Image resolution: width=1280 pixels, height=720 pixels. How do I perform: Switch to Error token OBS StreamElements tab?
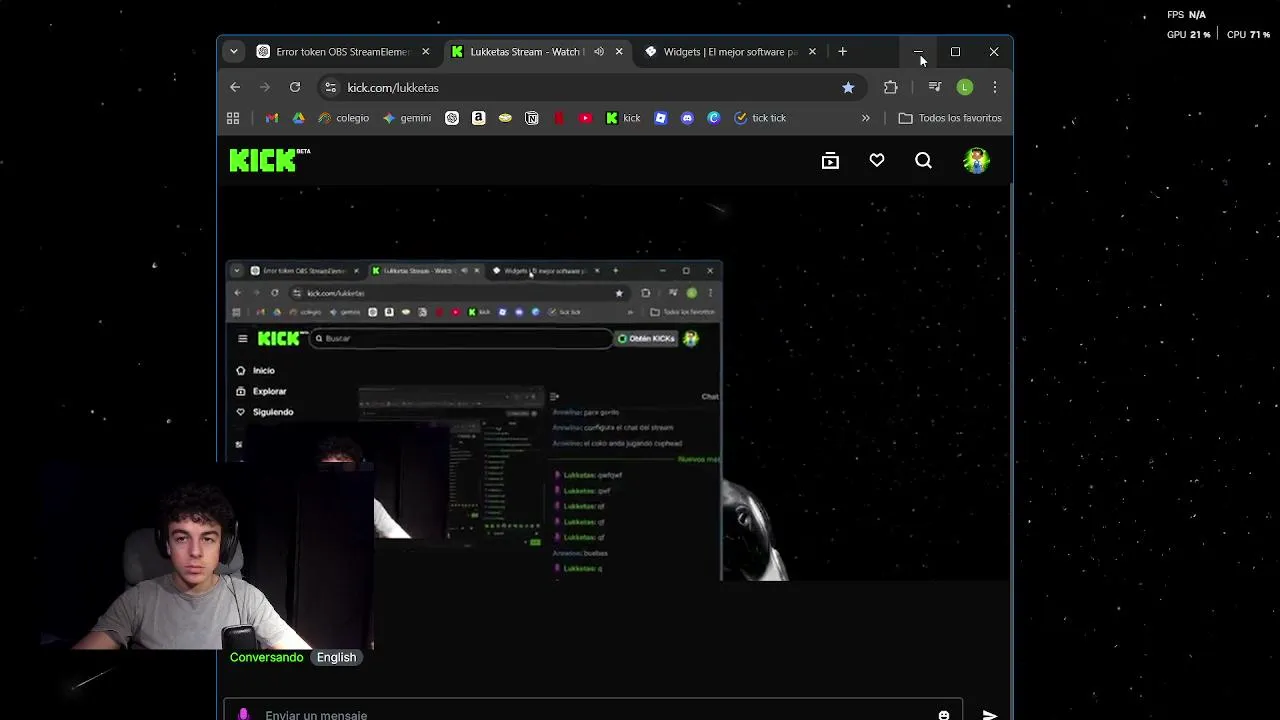coord(343,52)
